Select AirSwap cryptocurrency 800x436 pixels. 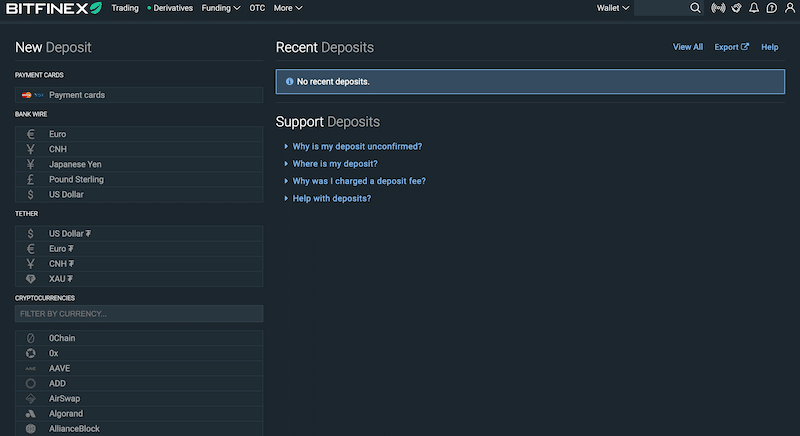point(139,399)
